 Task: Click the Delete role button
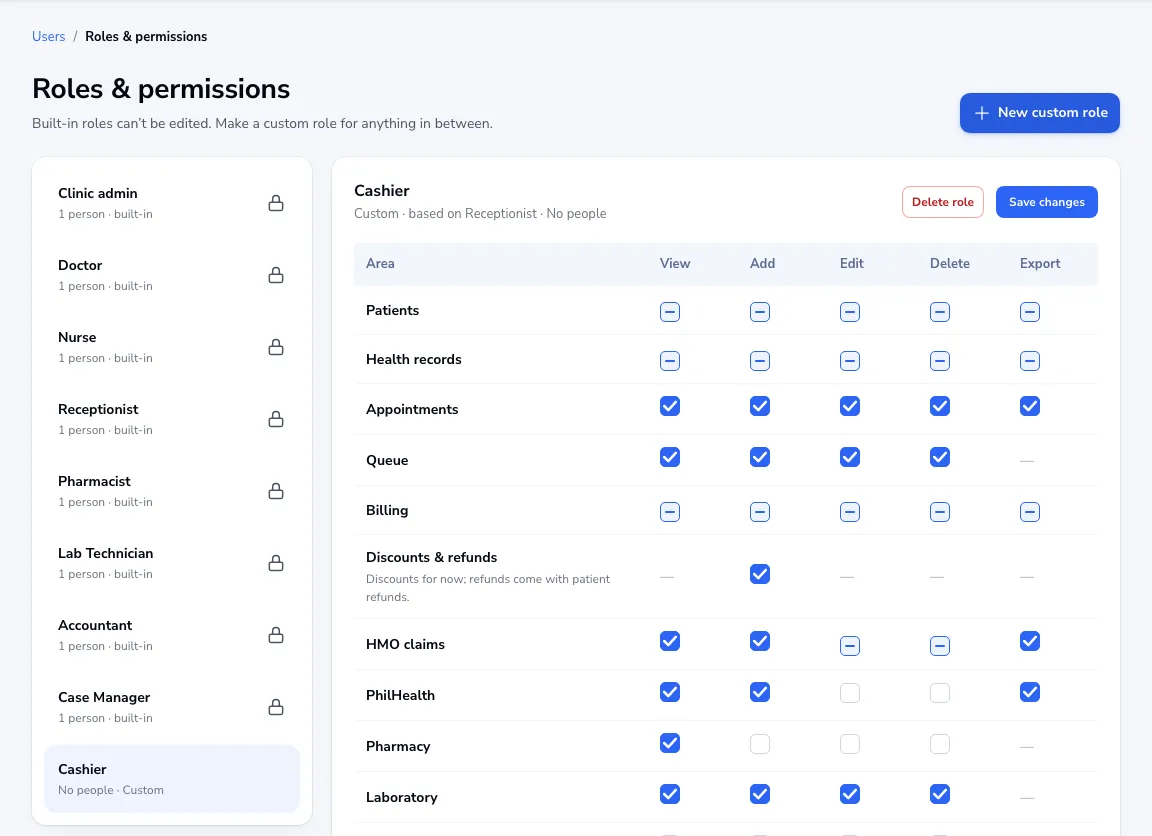(x=943, y=202)
